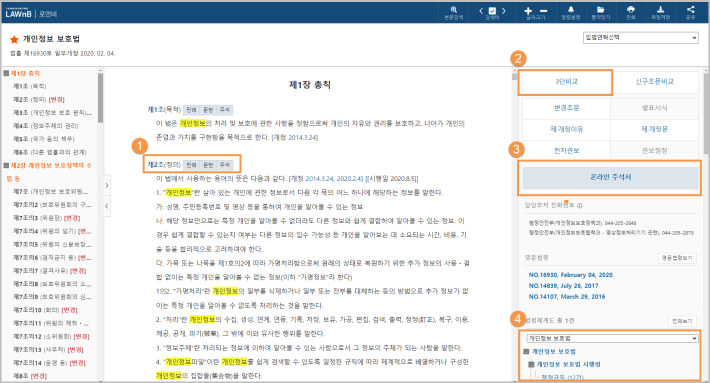Image resolution: width=710 pixels, height=383 pixels.
Task: Open the 본문검색 text search icon
Action: click(453, 12)
